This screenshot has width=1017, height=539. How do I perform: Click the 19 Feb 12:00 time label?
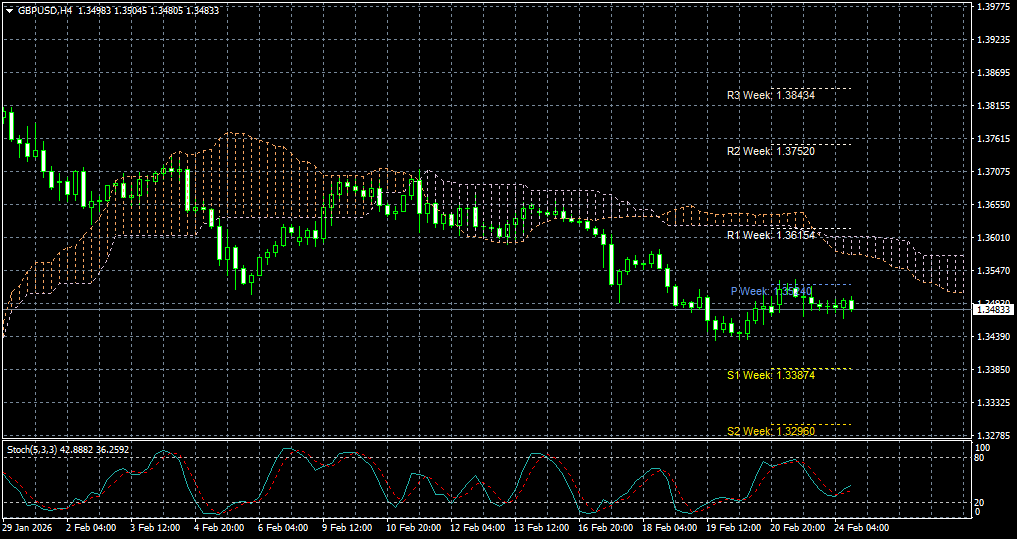click(735, 528)
